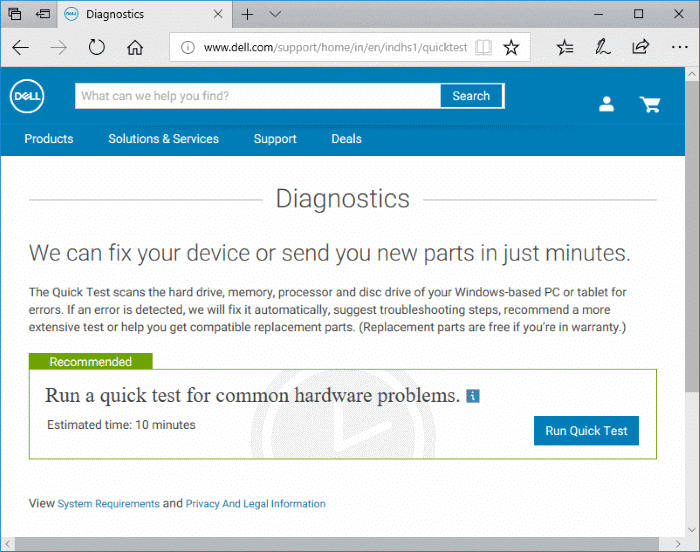
Task: Click the horizontal scroll right arrow
Action: click(678, 544)
